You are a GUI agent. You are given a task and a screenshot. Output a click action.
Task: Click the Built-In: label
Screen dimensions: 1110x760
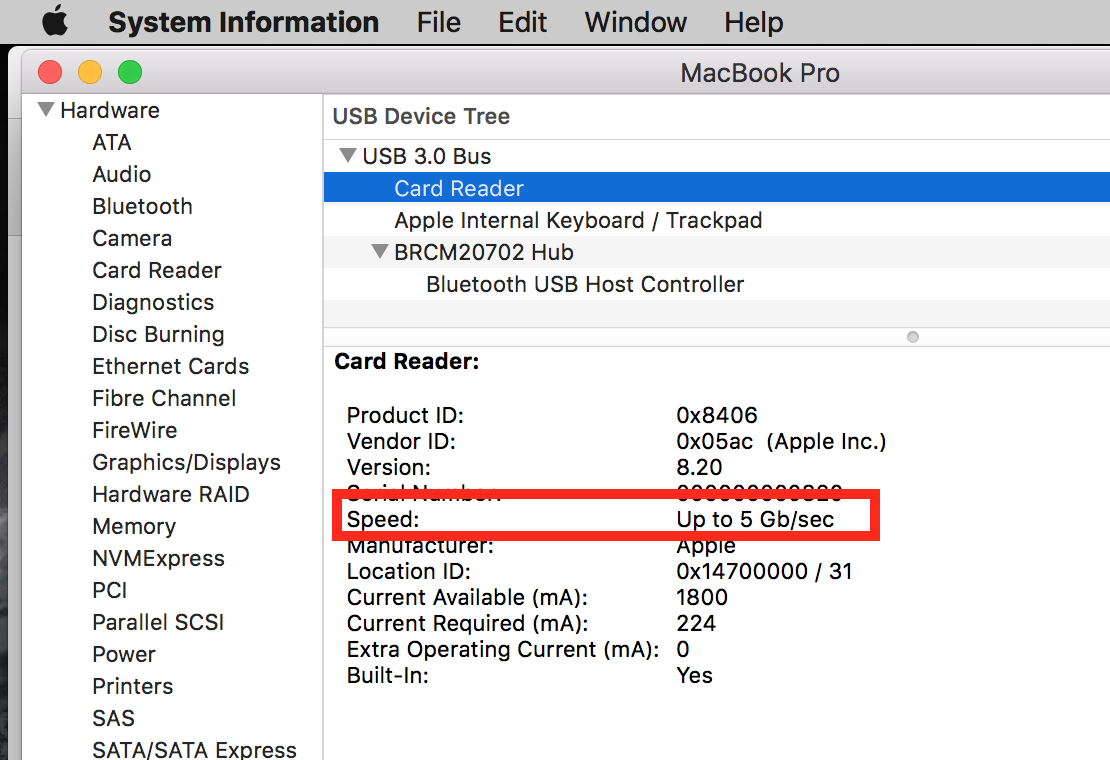[388, 675]
